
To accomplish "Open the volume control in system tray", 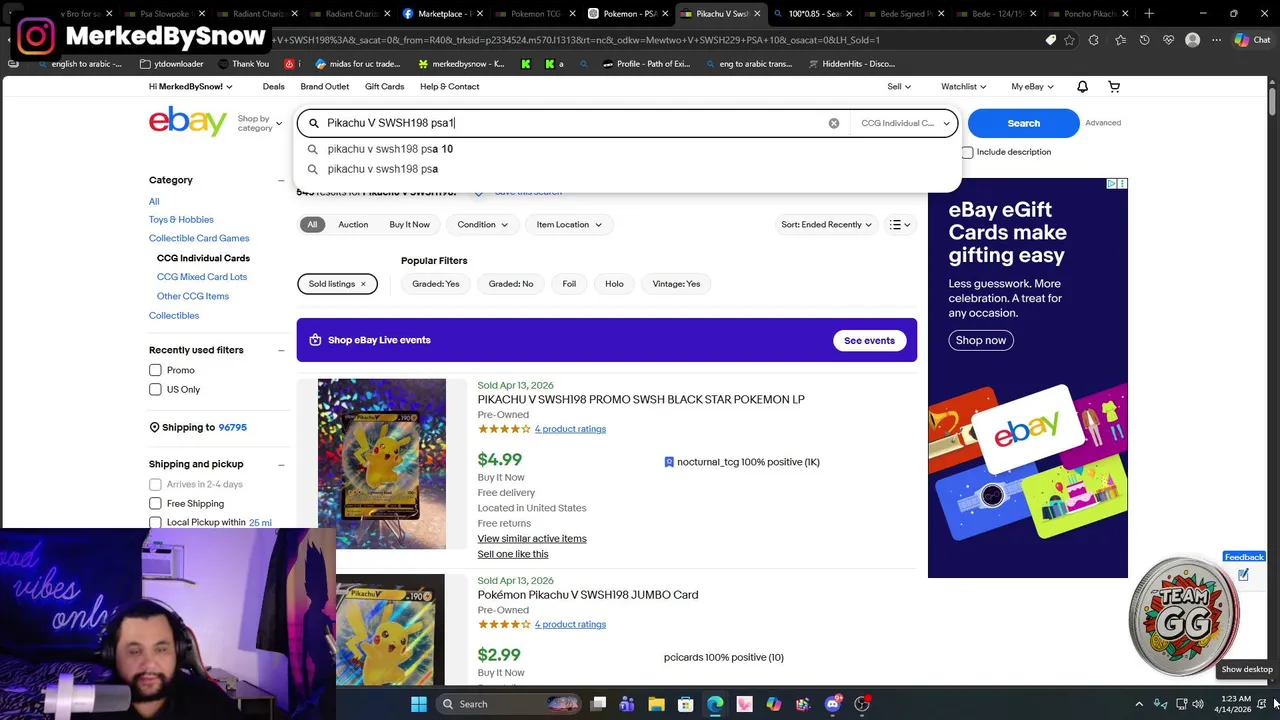I will click(x=1198, y=704).
